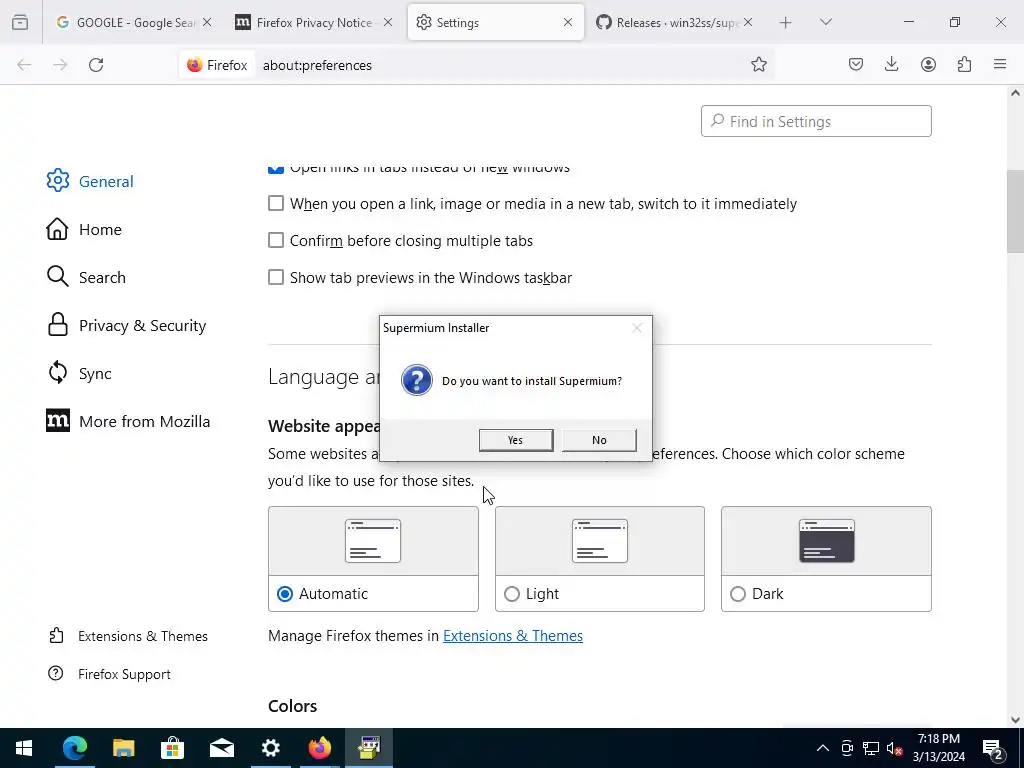Open Firefox Support from sidebar
Image resolution: width=1024 pixels, height=768 pixels.
coord(109,674)
